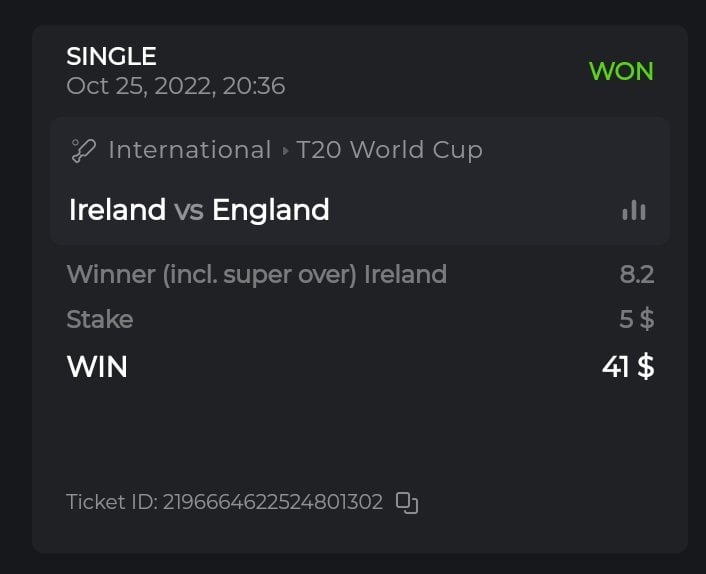Click the "vs" text between teams
The width and height of the screenshot is (706, 574).
tap(189, 210)
